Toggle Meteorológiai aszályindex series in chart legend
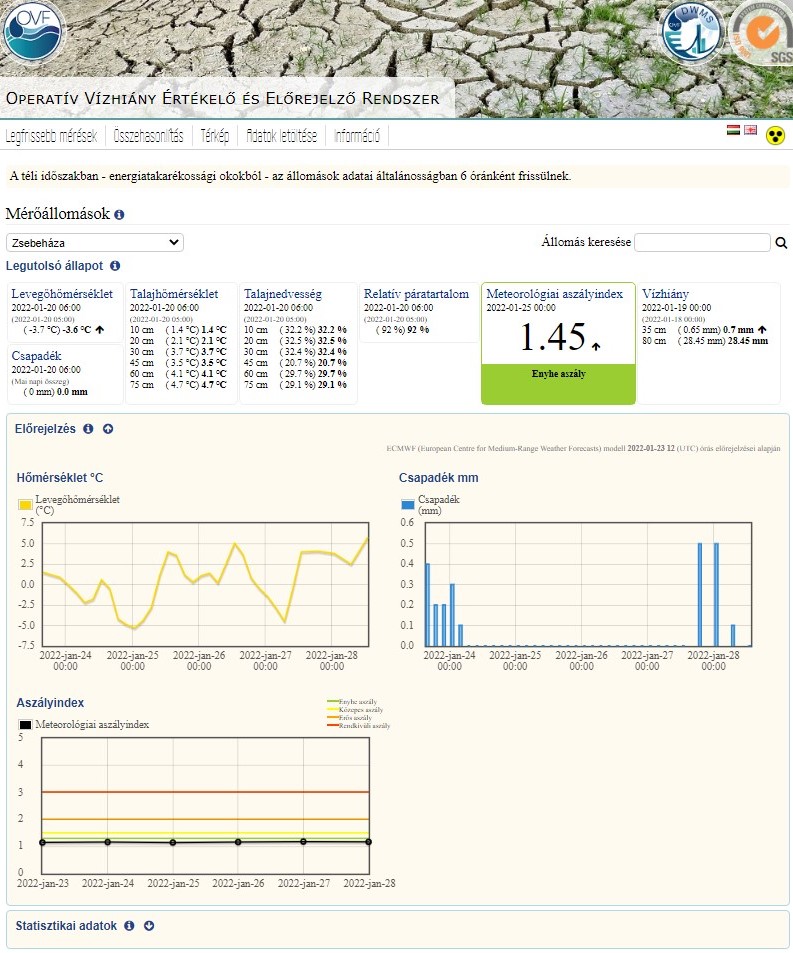Screen dimensions: 793x953 [26, 725]
